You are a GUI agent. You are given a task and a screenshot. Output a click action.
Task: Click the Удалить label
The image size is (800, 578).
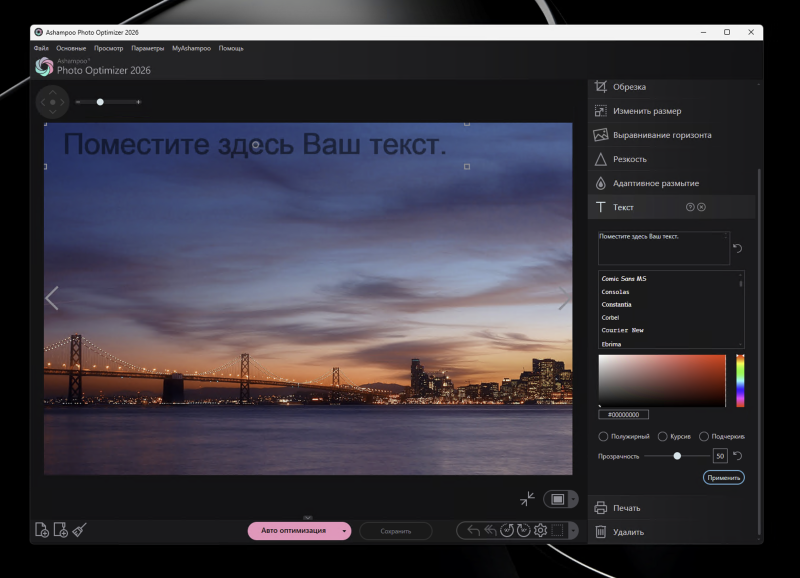pos(628,532)
